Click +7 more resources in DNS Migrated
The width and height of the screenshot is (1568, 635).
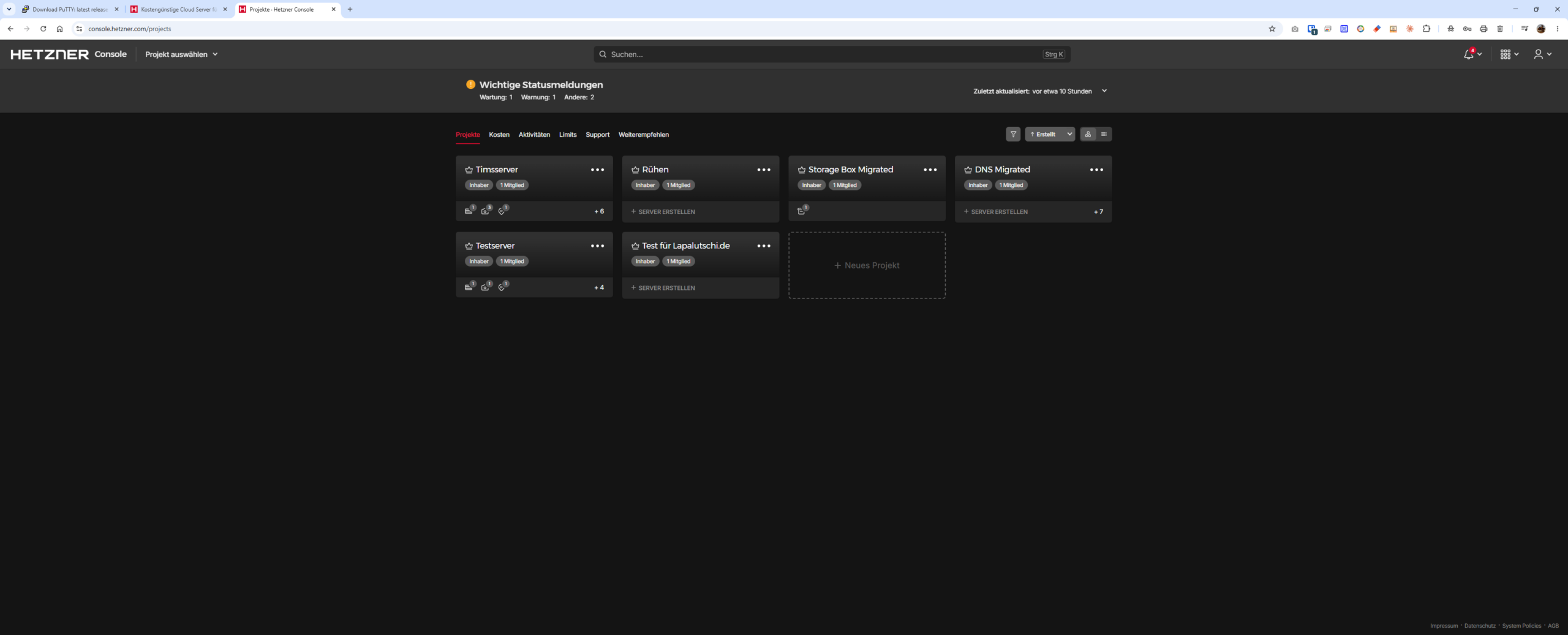click(x=1098, y=211)
